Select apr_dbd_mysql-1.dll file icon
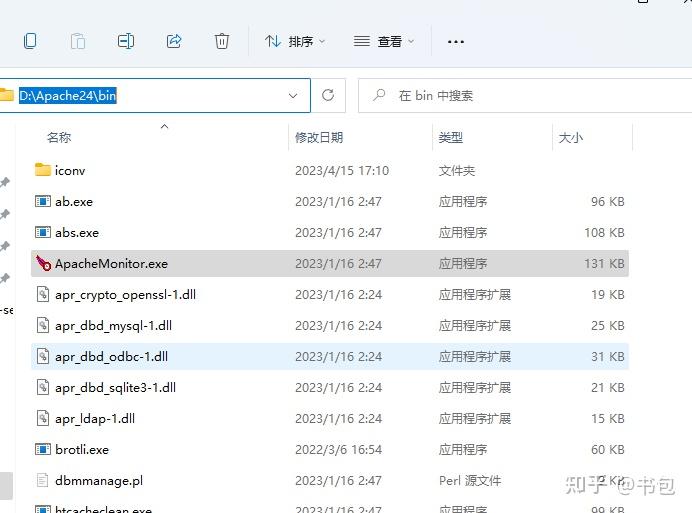The width and height of the screenshot is (692, 513). [43, 325]
